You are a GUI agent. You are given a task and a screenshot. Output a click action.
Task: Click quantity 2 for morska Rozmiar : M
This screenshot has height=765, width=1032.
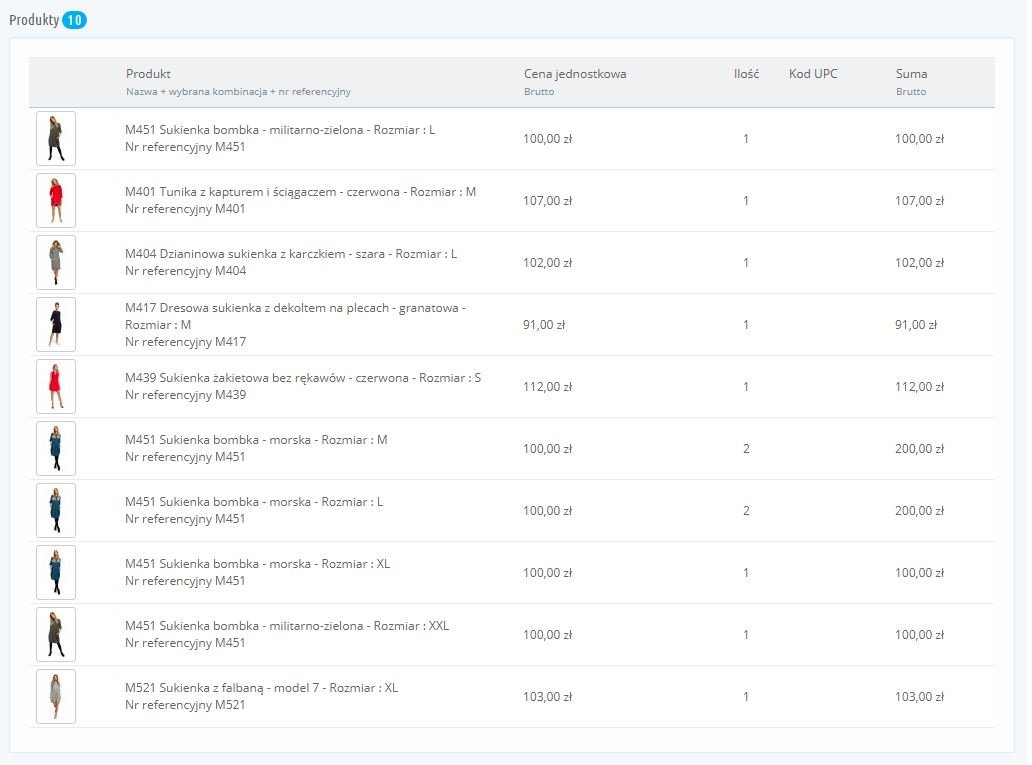pos(746,448)
